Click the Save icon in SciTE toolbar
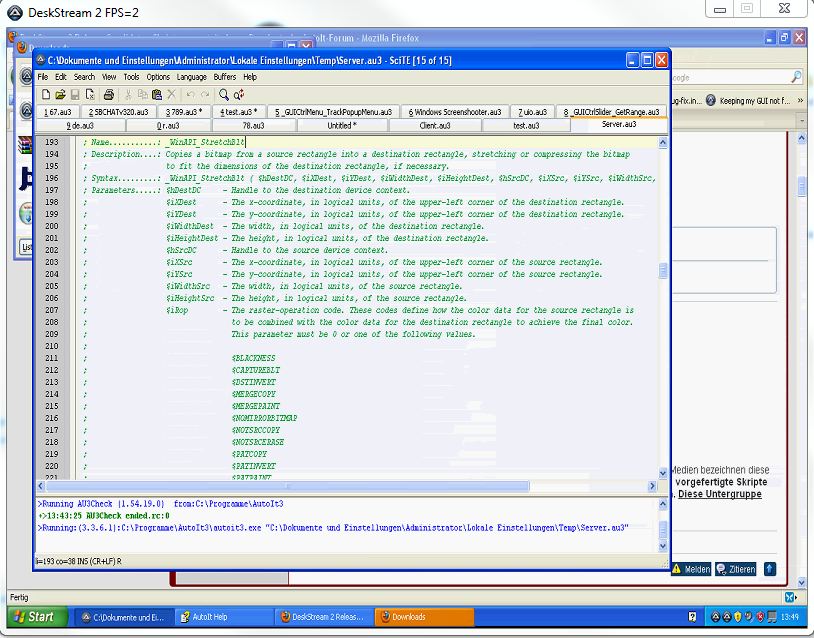Image resolution: width=814 pixels, height=638 pixels. [x=73, y=94]
